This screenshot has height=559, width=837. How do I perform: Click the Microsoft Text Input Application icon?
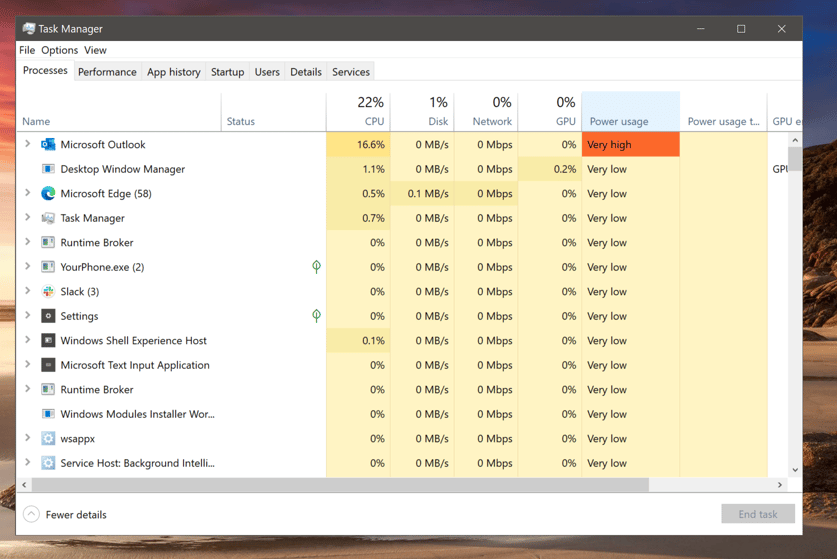point(48,365)
